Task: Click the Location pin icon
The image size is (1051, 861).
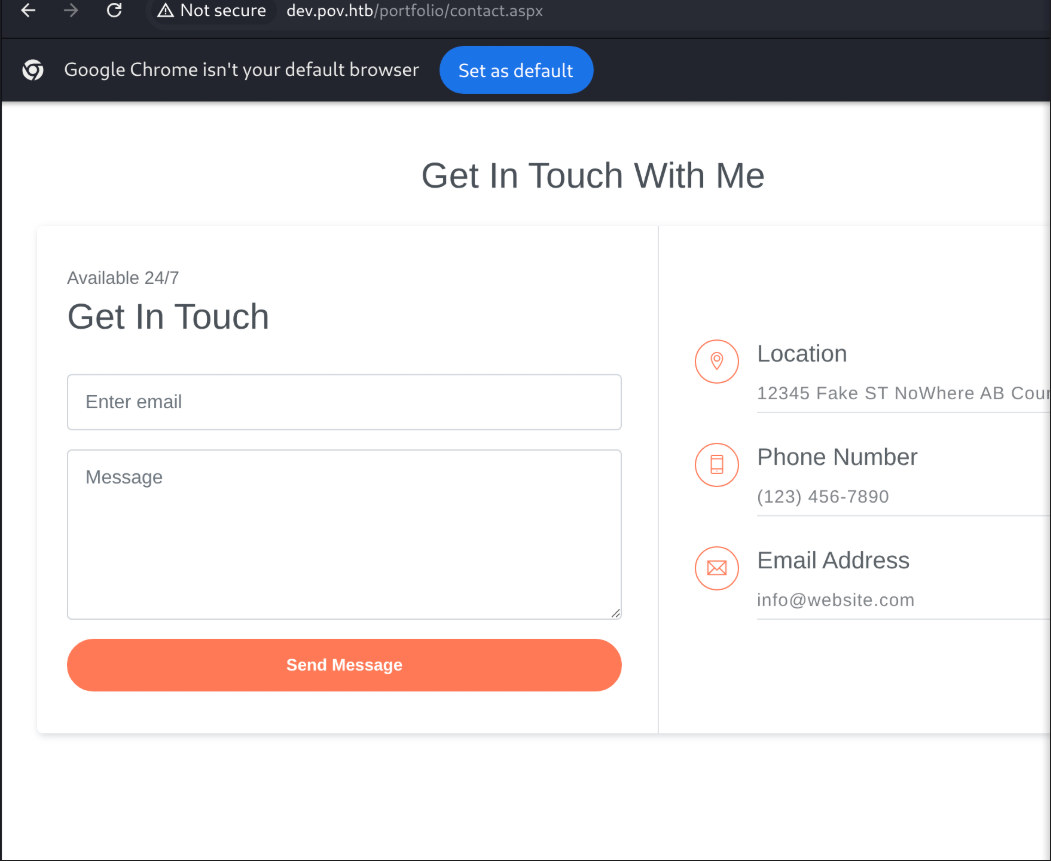Action: click(x=717, y=362)
